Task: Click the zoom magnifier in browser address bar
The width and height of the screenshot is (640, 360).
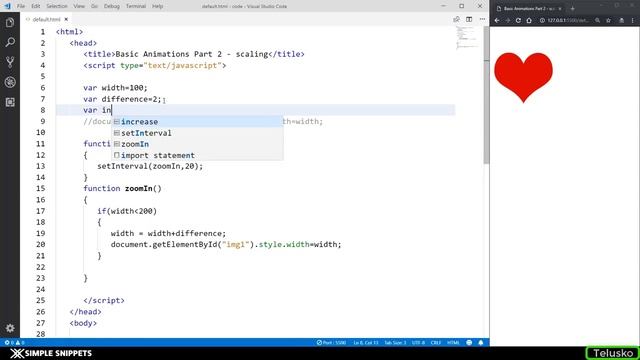Action: [x=597, y=20]
